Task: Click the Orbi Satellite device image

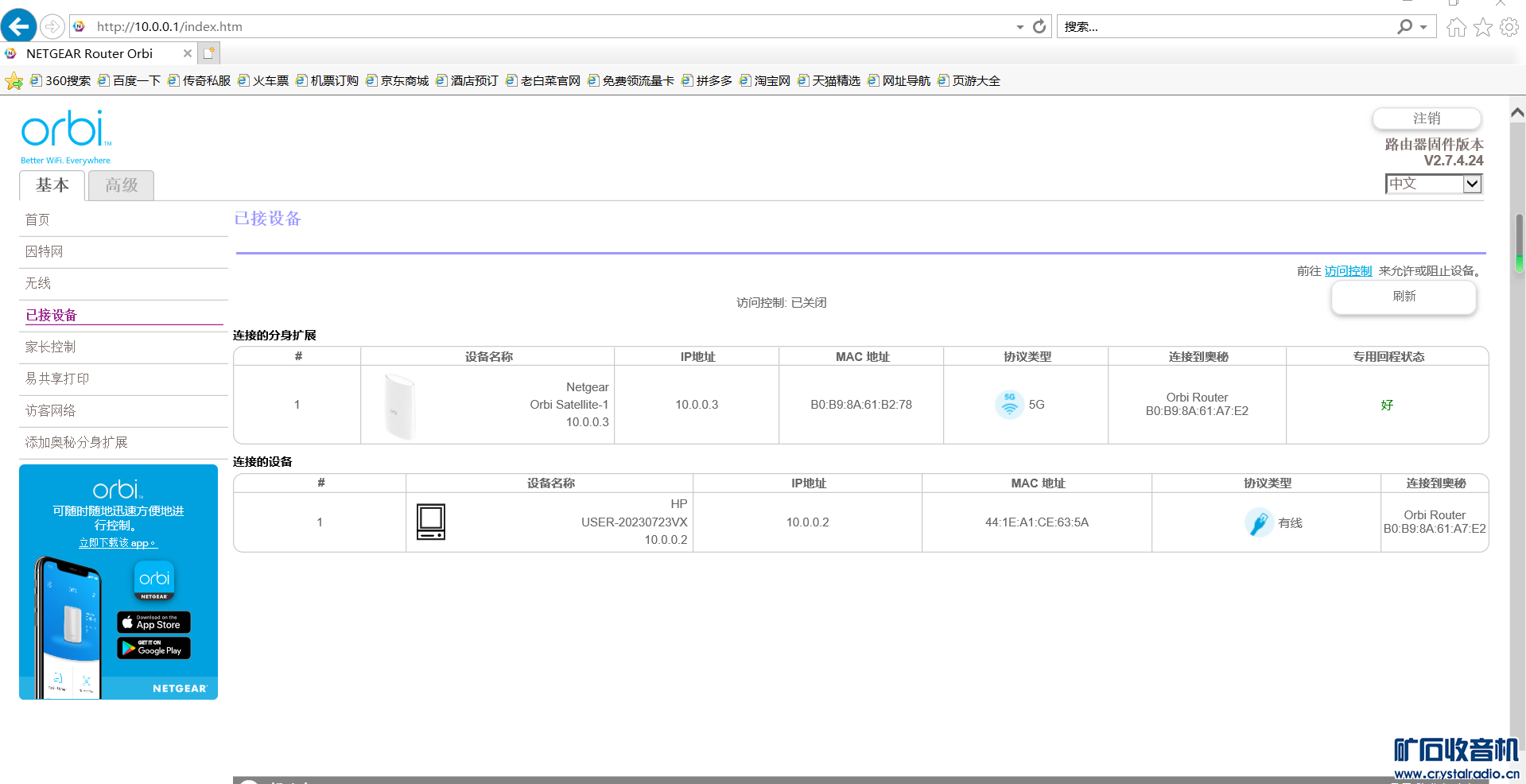Action: click(399, 406)
